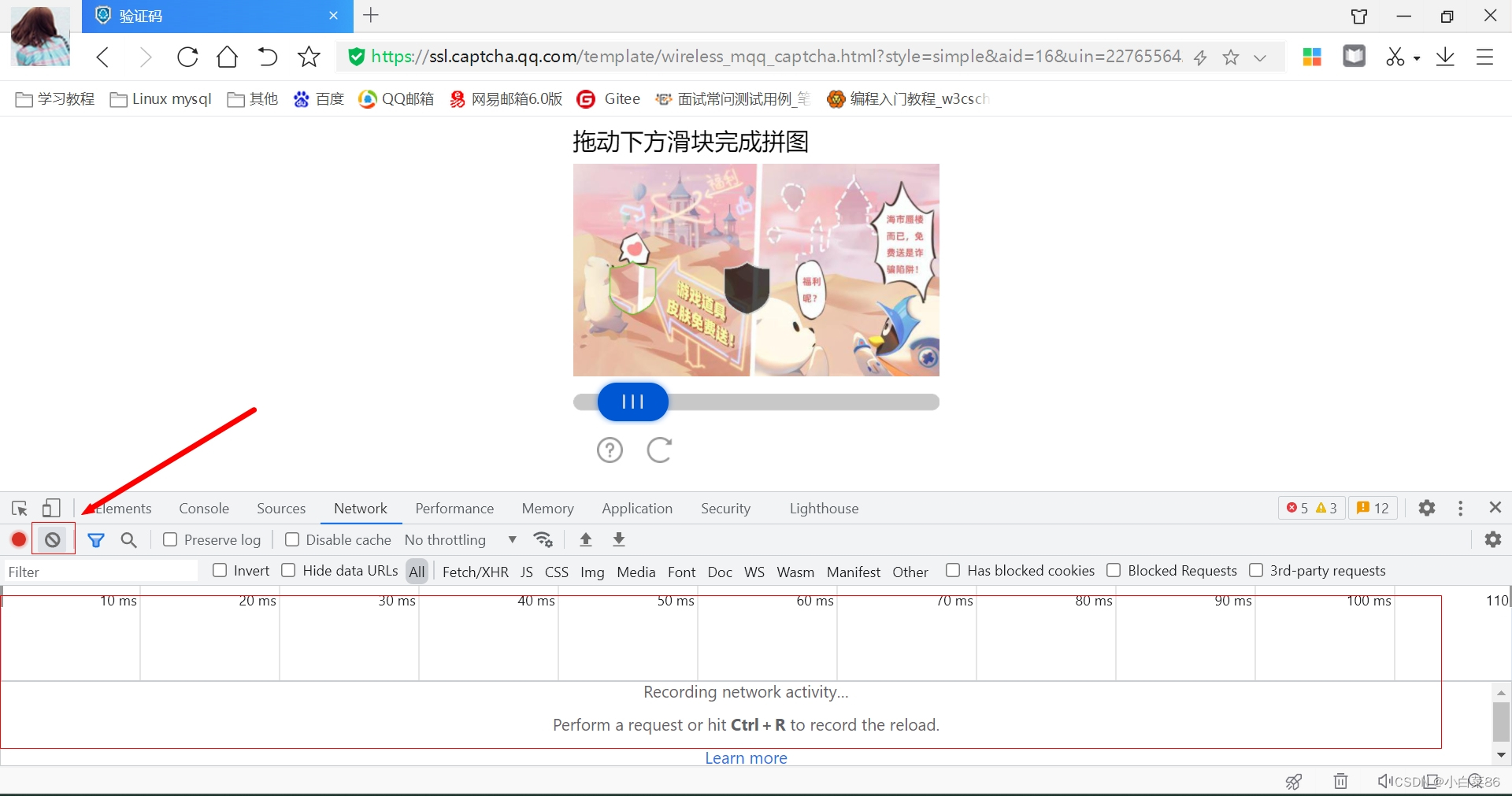
Task: Import HAR file upload icon
Action: [586, 539]
